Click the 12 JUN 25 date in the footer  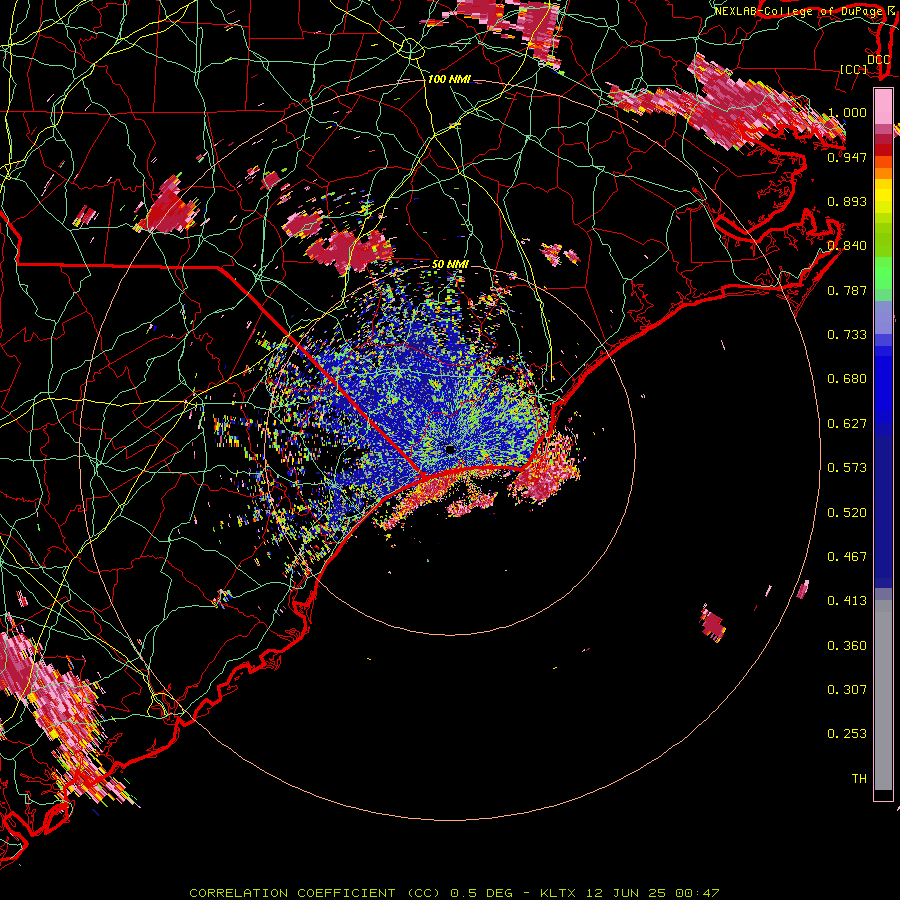pos(626,893)
